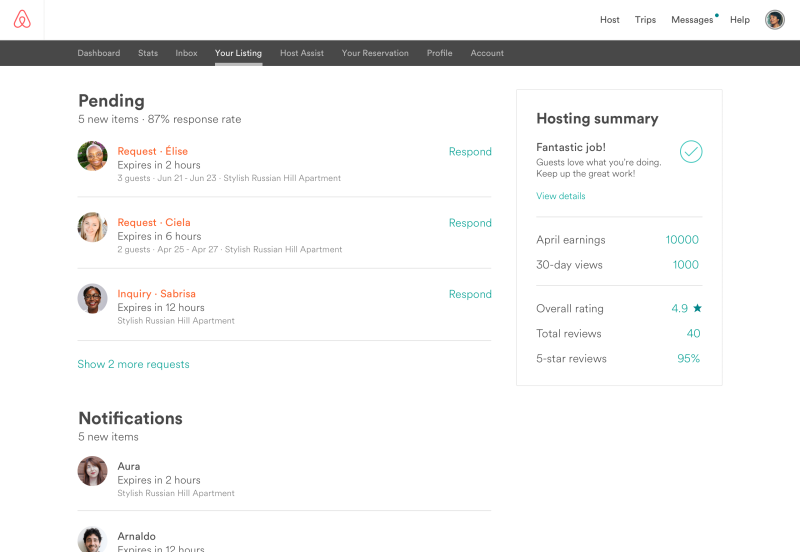The image size is (800, 552).
Task: Click the "Fantastic job!" message
Action: pyautogui.click(x=570, y=147)
